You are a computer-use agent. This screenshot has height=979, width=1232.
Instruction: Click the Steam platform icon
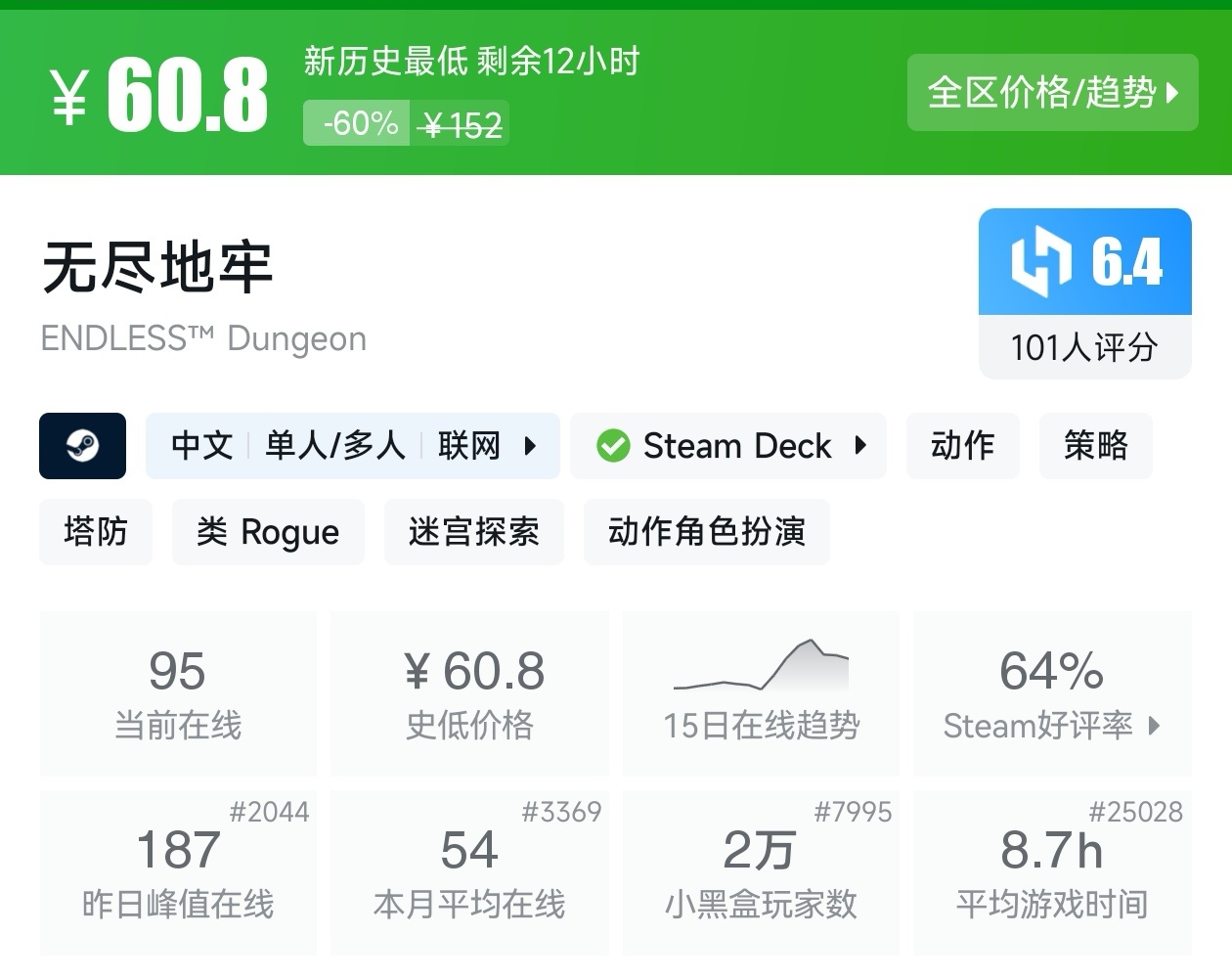(82, 446)
